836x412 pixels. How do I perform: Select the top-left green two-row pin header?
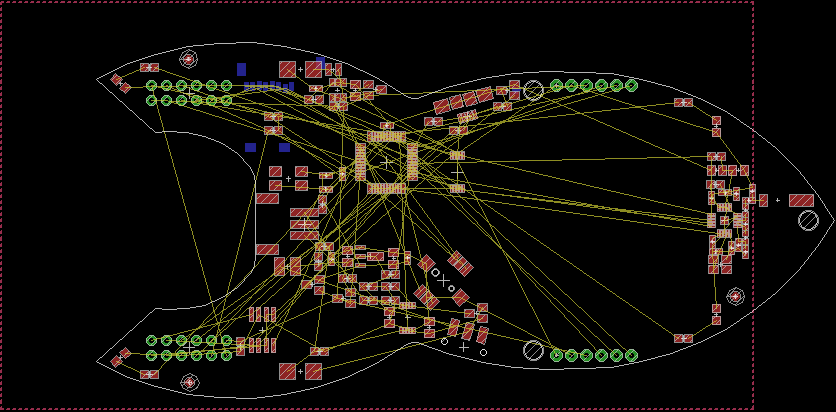pos(188,93)
